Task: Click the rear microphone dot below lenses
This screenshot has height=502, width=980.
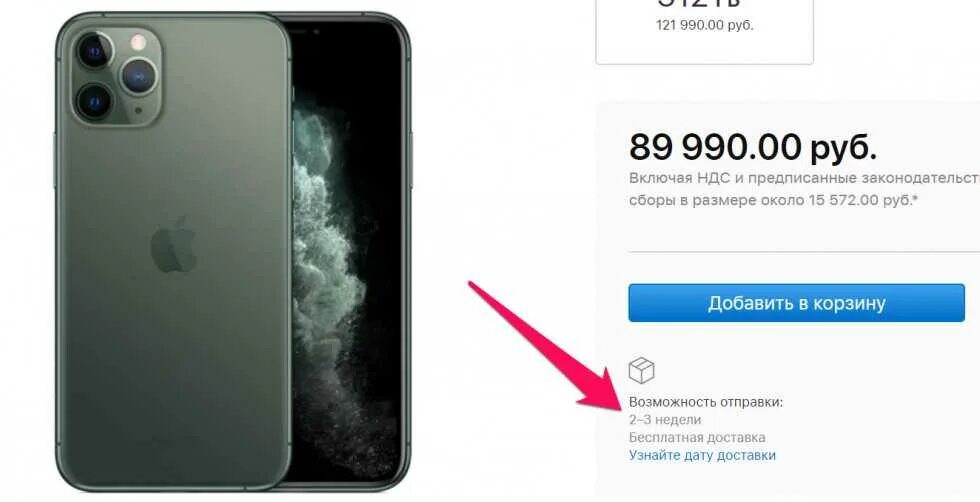Action: point(139,111)
